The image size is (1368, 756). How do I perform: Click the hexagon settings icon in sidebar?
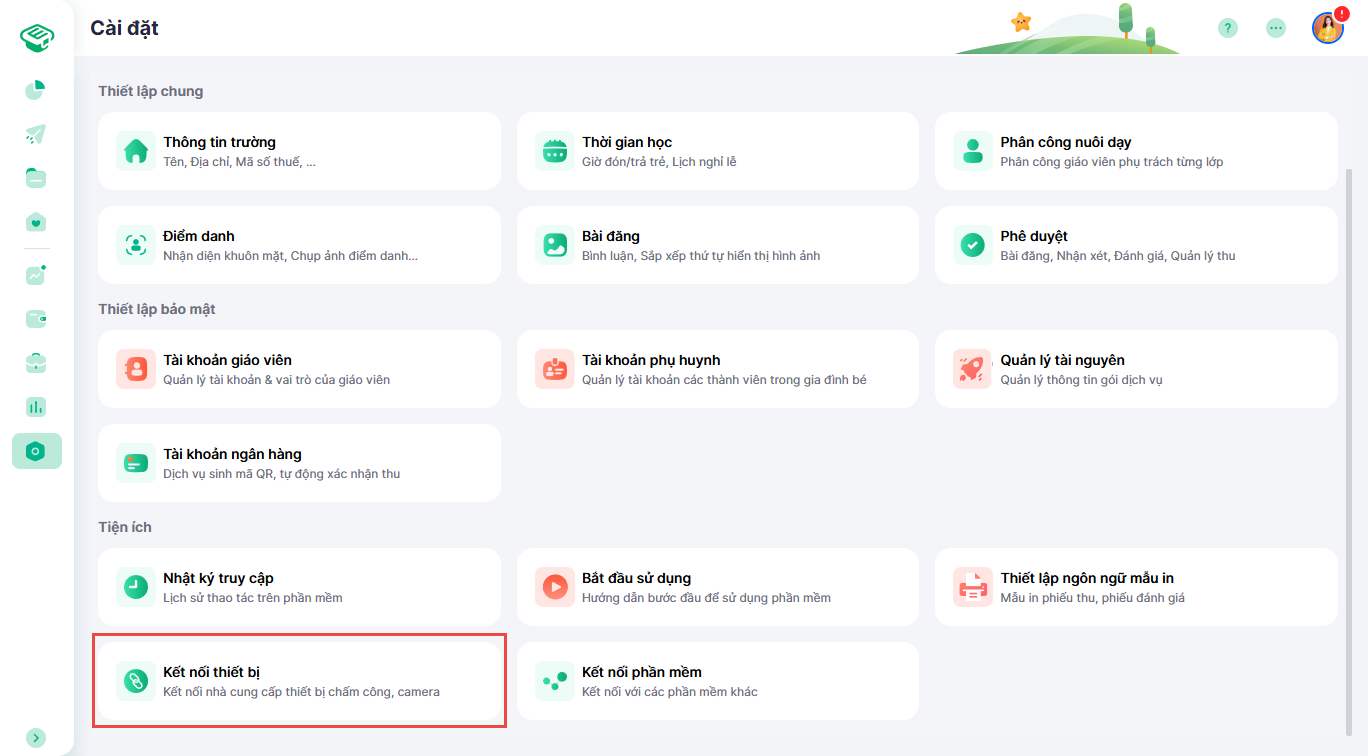tap(36, 451)
